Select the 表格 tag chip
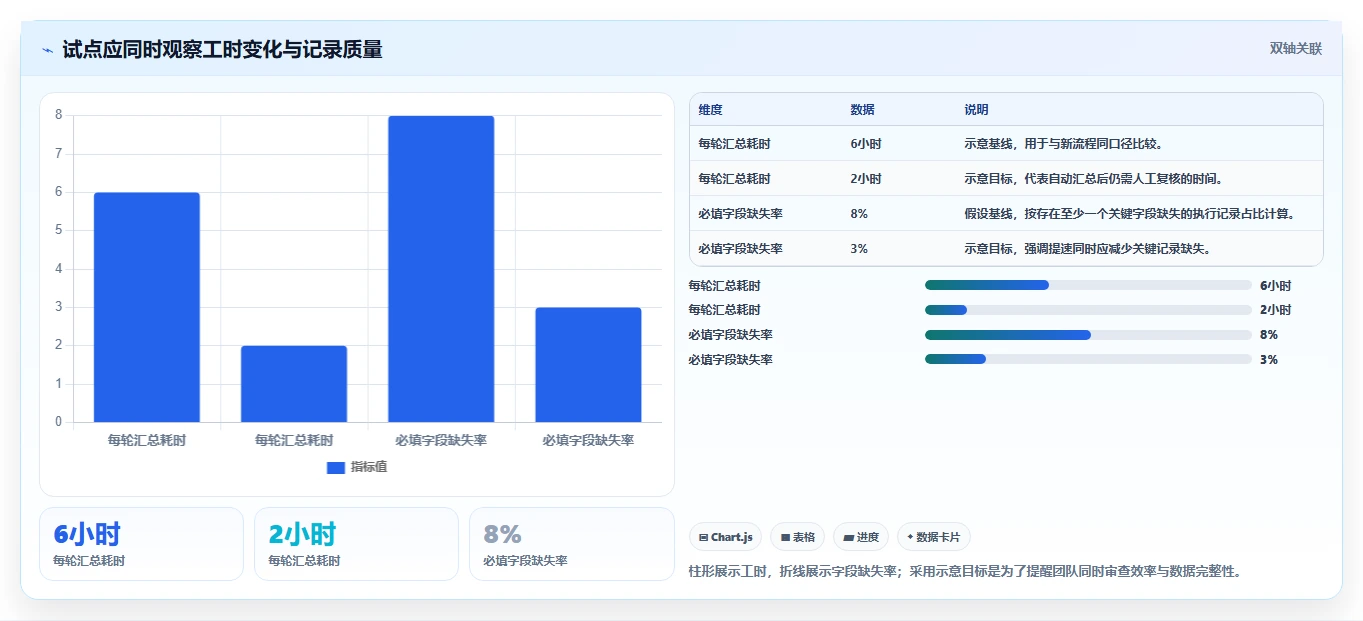This screenshot has width=1363, height=621. pos(797,537)
